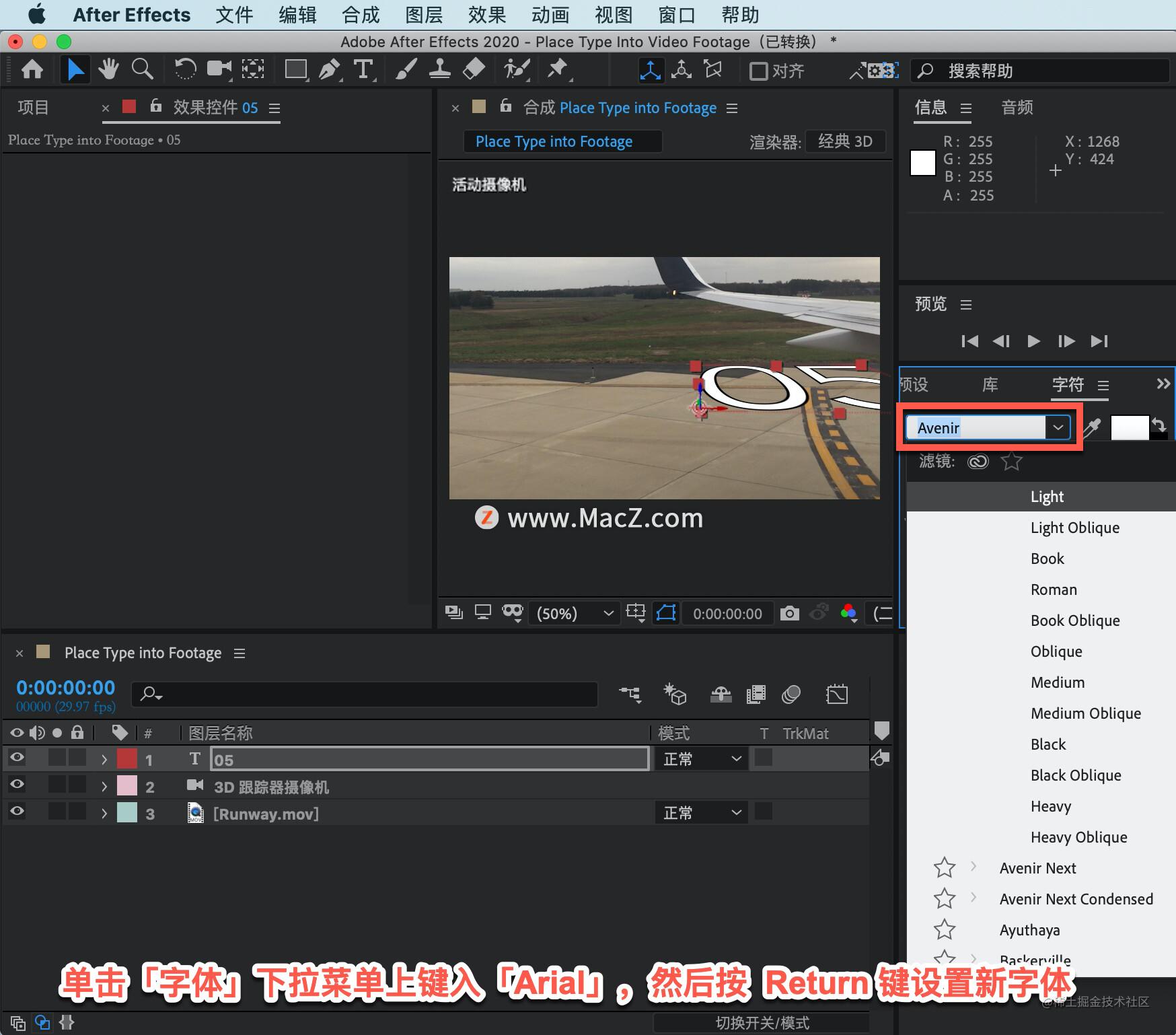
Task: Hide the Runway.mov layer
Action: (17, 812)
